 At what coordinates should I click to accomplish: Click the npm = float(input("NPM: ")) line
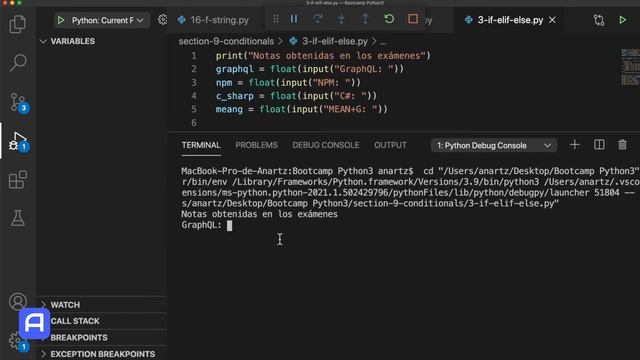(x=288, y=82)
